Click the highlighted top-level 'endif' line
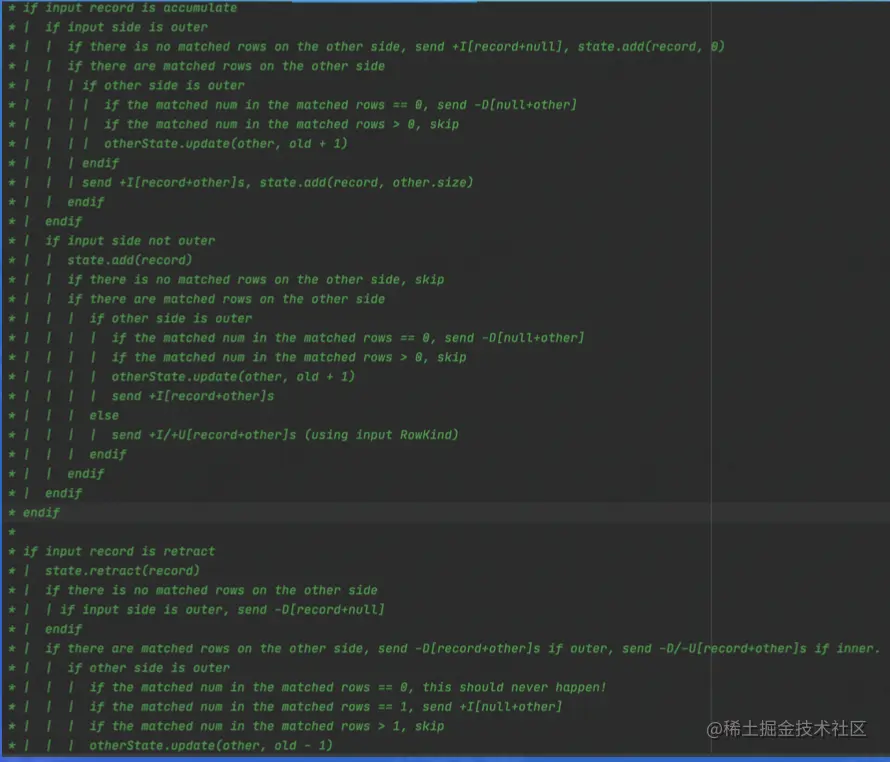The width and height of the screenshot is (890, 762). pyautogui.click(x=41, y=513)
